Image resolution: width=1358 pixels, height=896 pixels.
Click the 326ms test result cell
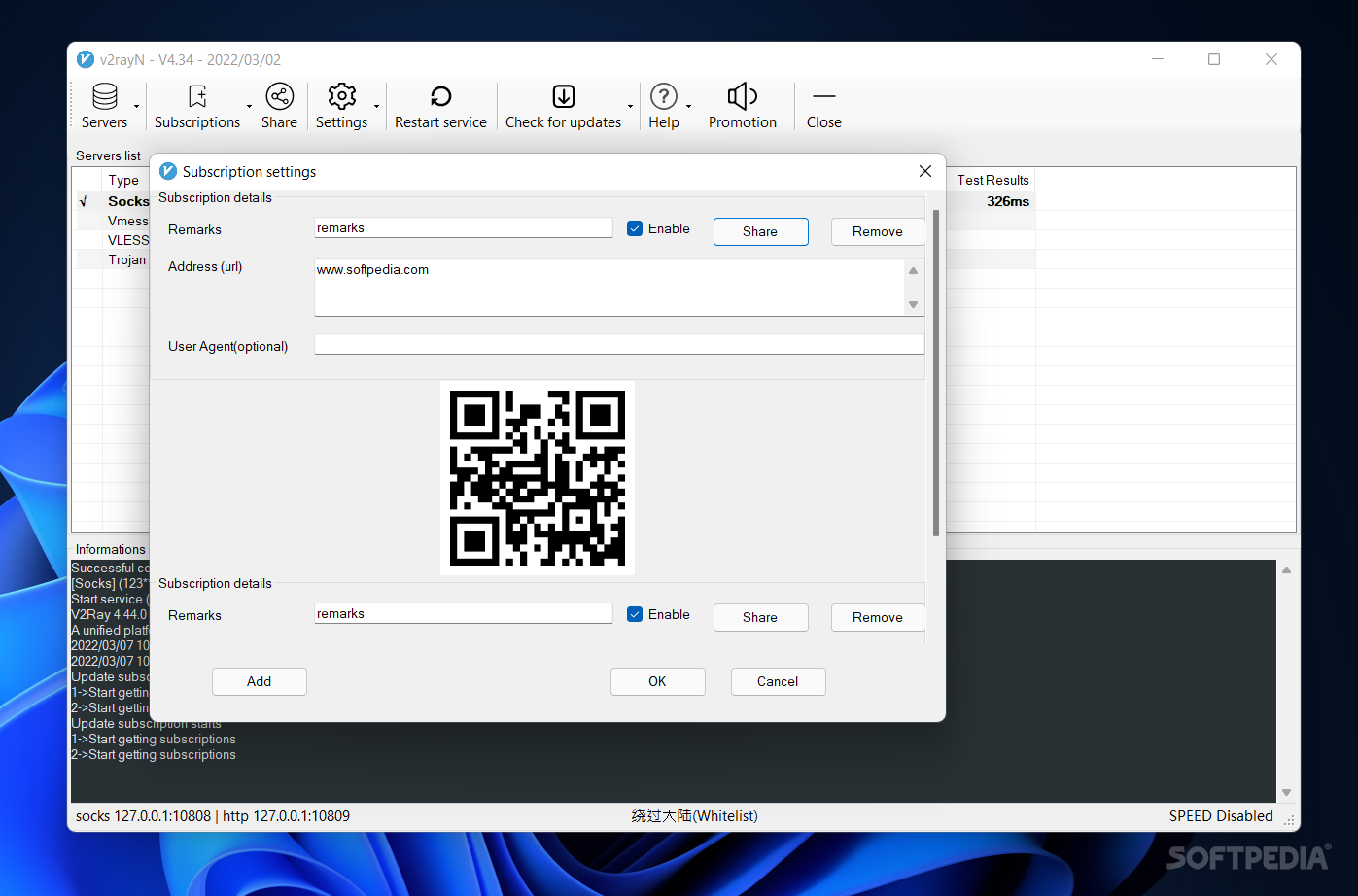[x=1007, y=201]
